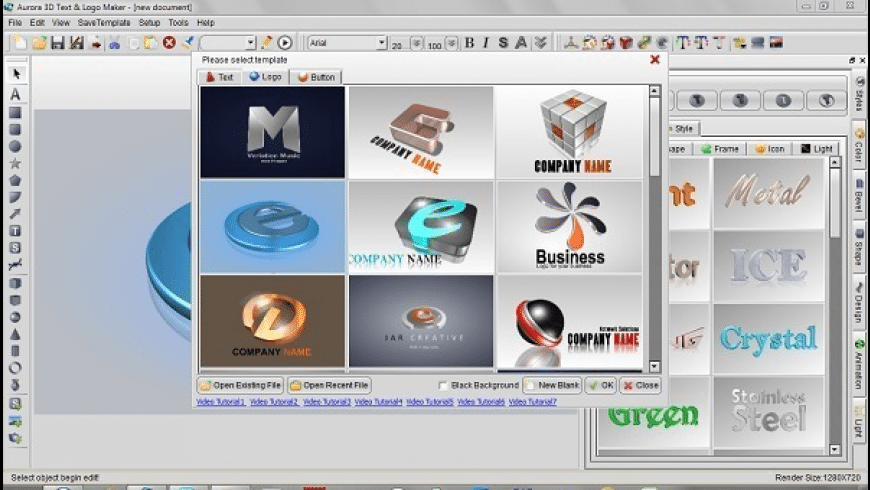Open the Icon tab in the styles panel
Screen dimensions: 870x490
(x=770, y=149)
